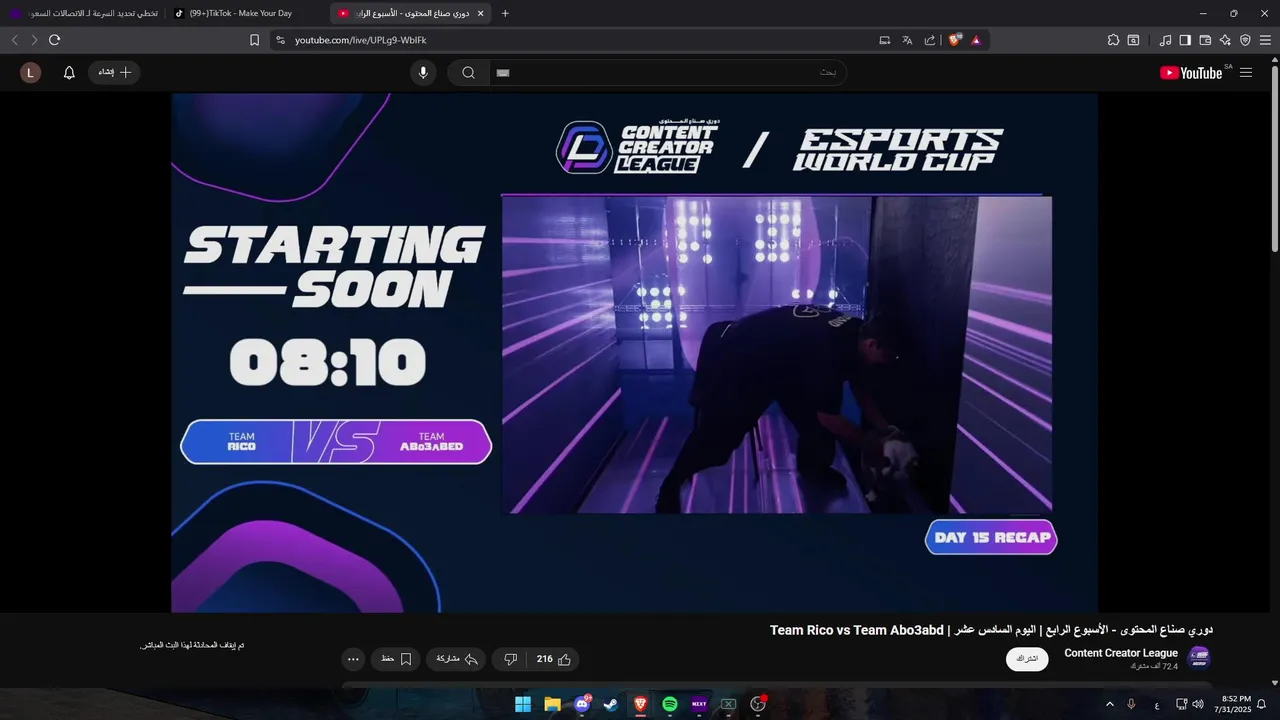
Task: Show hidden system tray icons
Action: [1109, 704]
